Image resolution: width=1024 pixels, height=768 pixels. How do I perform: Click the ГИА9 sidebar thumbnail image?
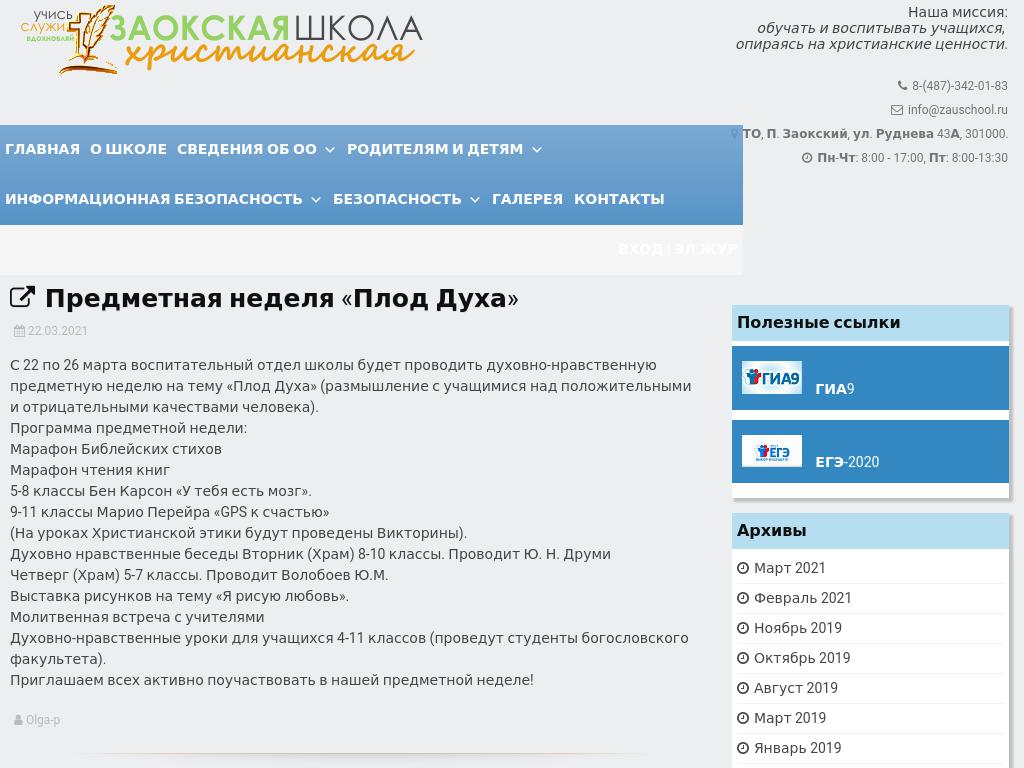tap(771, 377)
